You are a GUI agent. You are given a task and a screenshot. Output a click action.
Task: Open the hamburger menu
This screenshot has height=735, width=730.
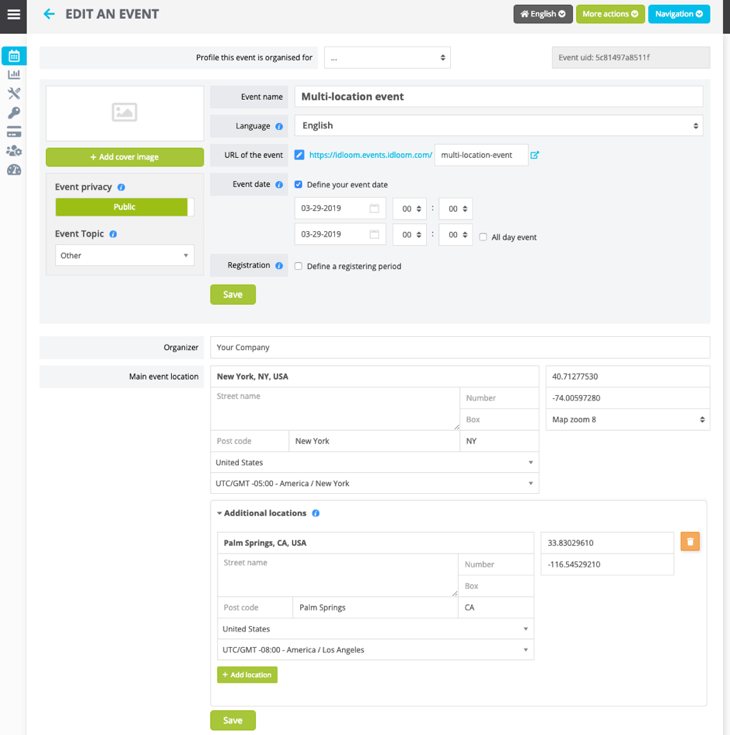[x=14, y=15]
